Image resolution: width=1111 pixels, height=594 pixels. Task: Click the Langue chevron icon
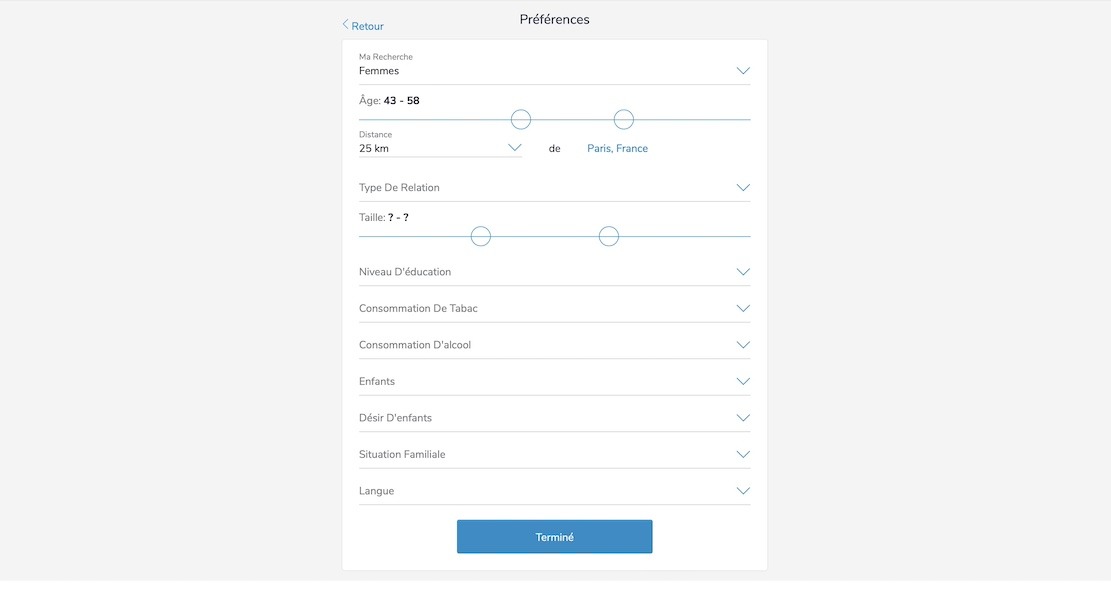pyautogui.click(x=743, y=491)
